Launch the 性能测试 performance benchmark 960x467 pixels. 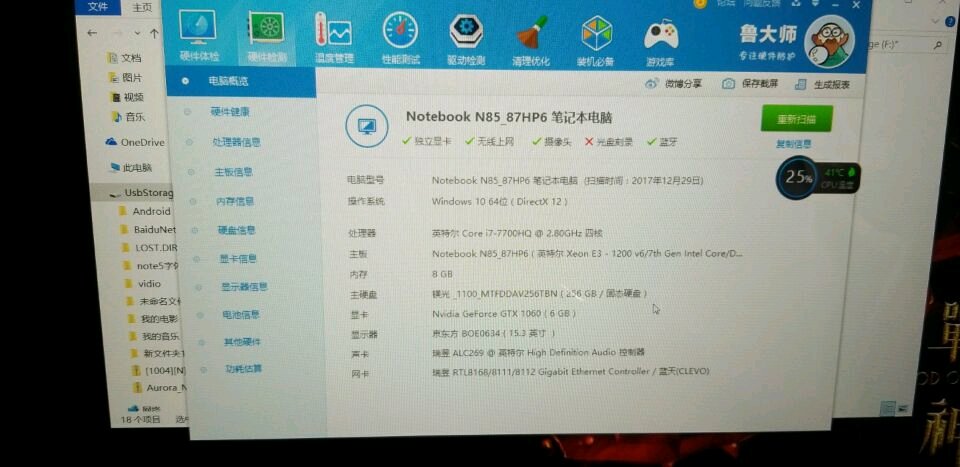click(400, 38)
